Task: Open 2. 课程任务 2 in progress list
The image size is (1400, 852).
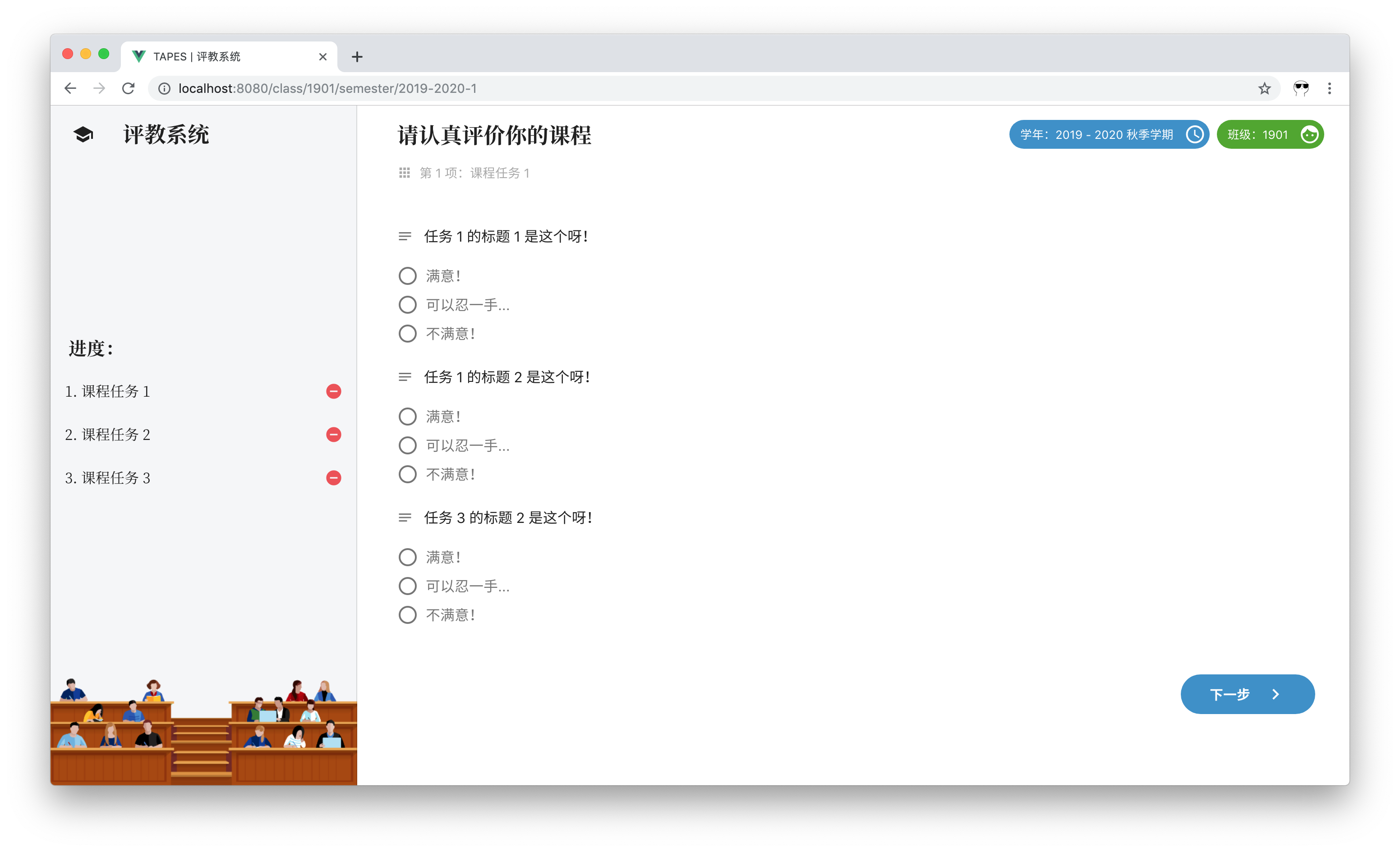Action: point(108,435)
